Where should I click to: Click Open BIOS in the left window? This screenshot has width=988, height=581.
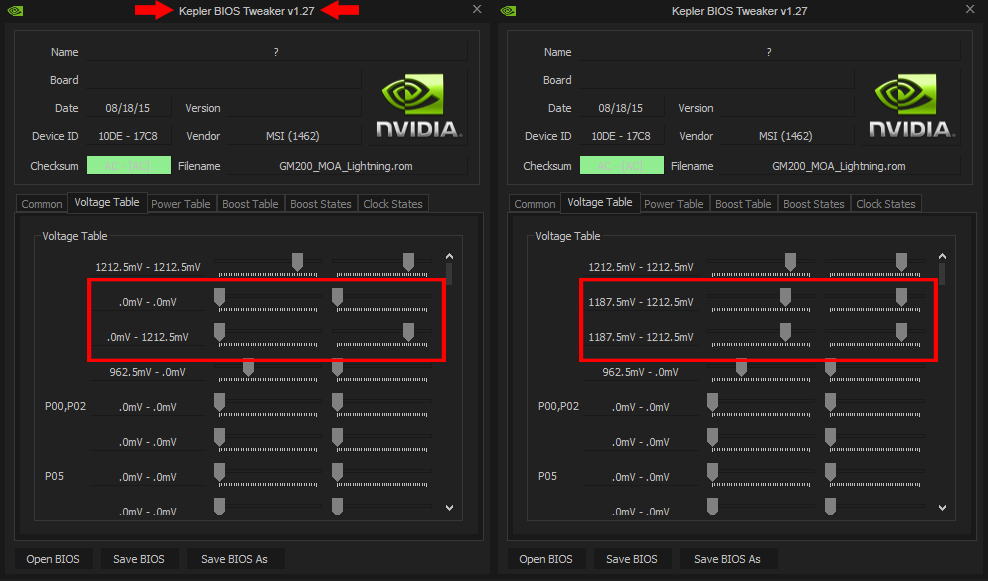(53, 559)
